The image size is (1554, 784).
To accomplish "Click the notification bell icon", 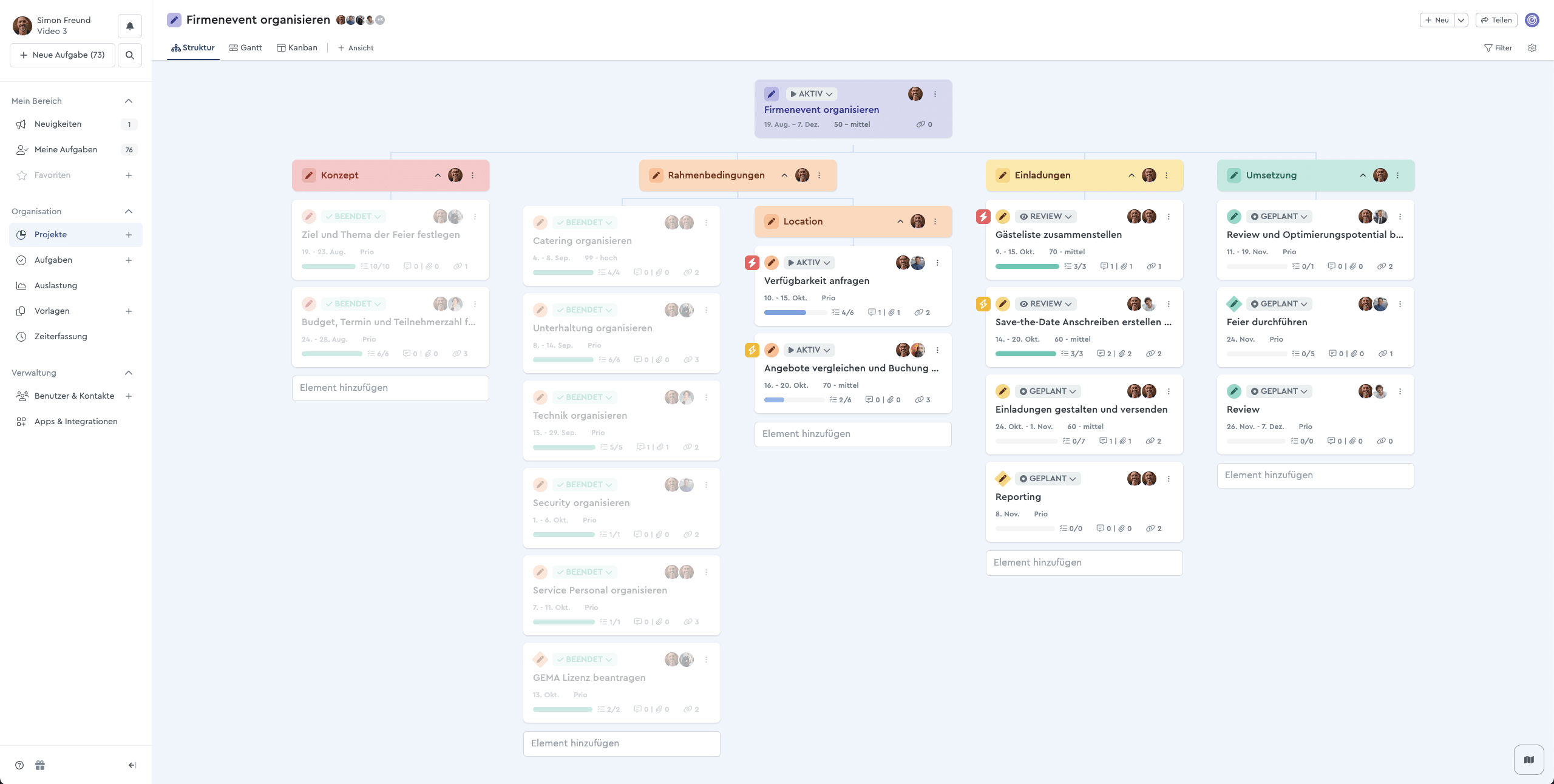I will tap(130, 26).
